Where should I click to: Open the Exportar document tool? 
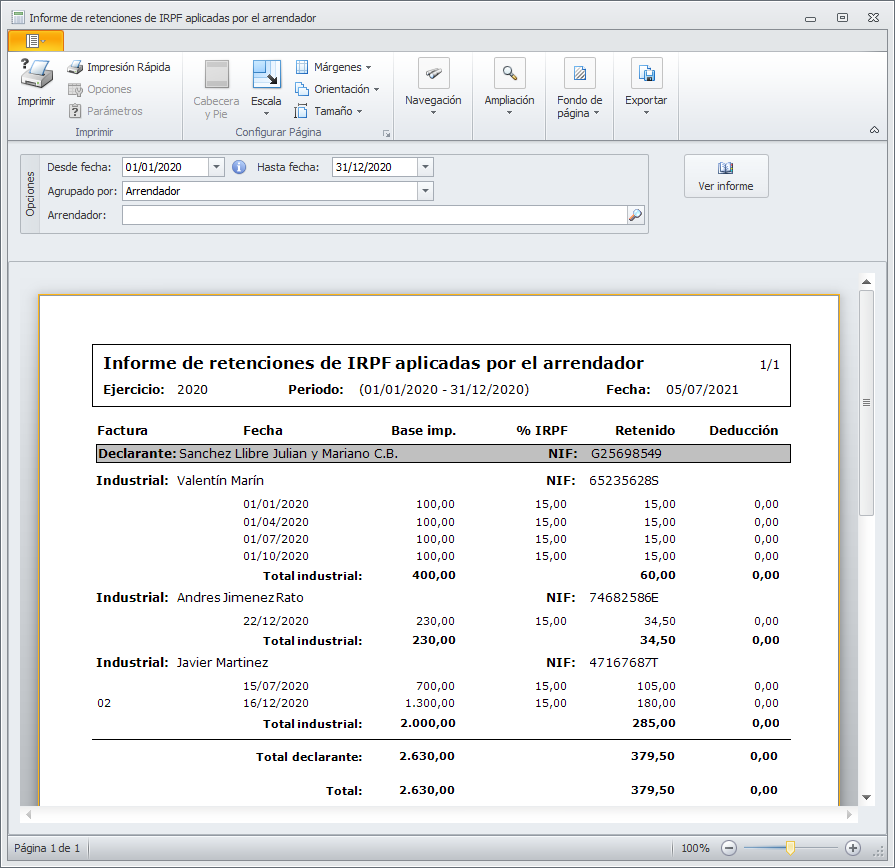point(646,74)
